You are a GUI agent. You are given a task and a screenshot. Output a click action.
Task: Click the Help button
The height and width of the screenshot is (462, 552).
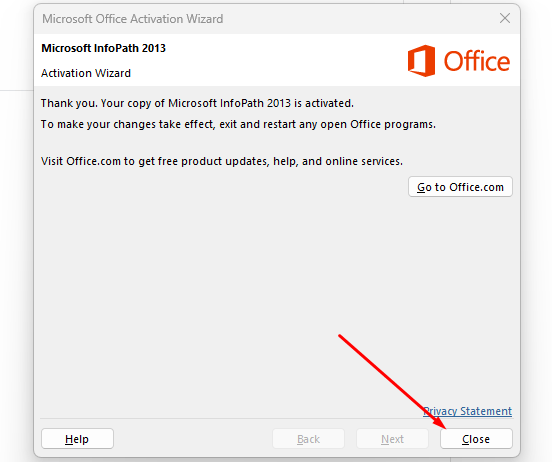(77, 439)
